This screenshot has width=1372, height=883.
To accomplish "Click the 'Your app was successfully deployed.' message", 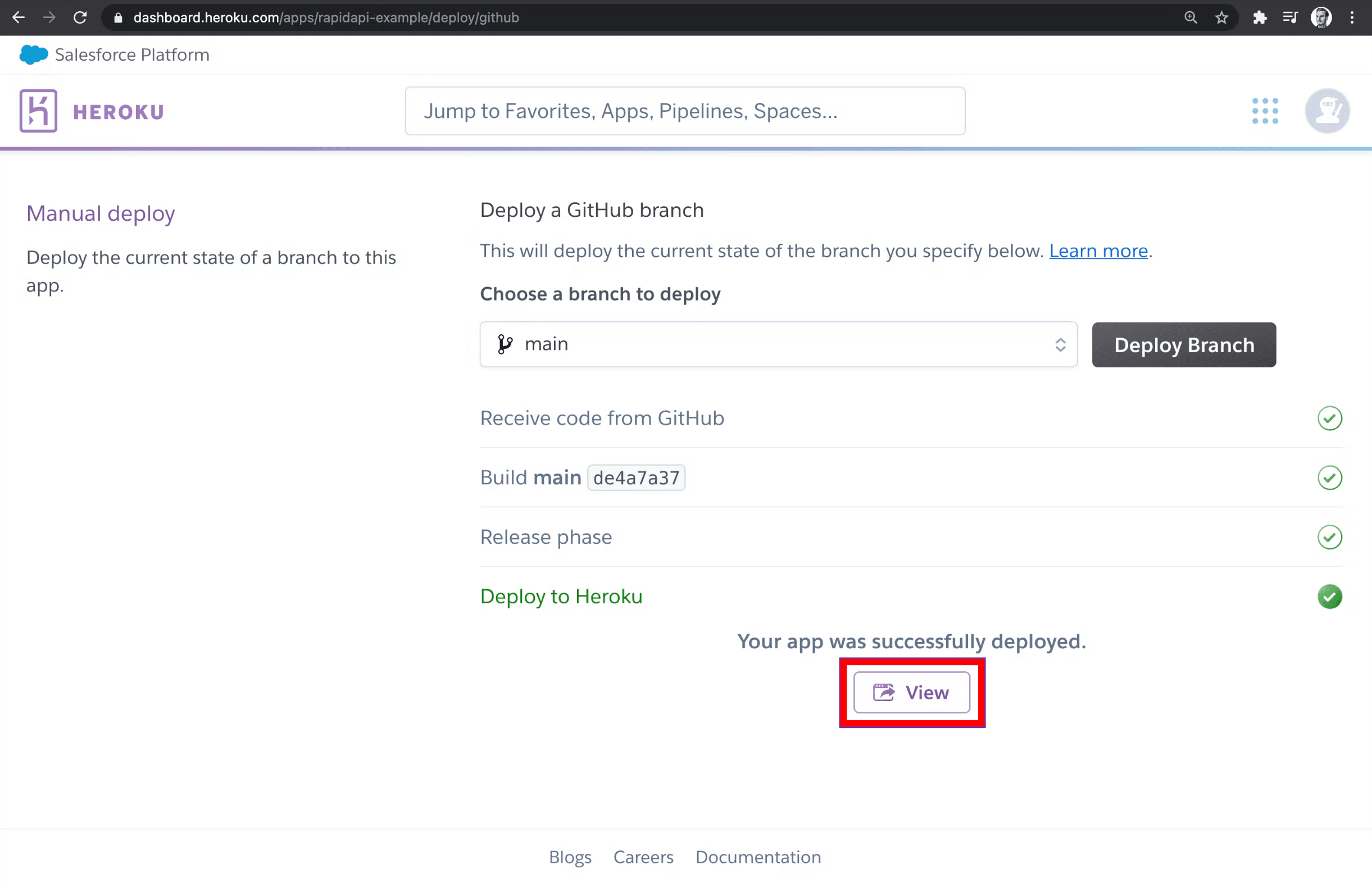I will (x=911, y=641).
